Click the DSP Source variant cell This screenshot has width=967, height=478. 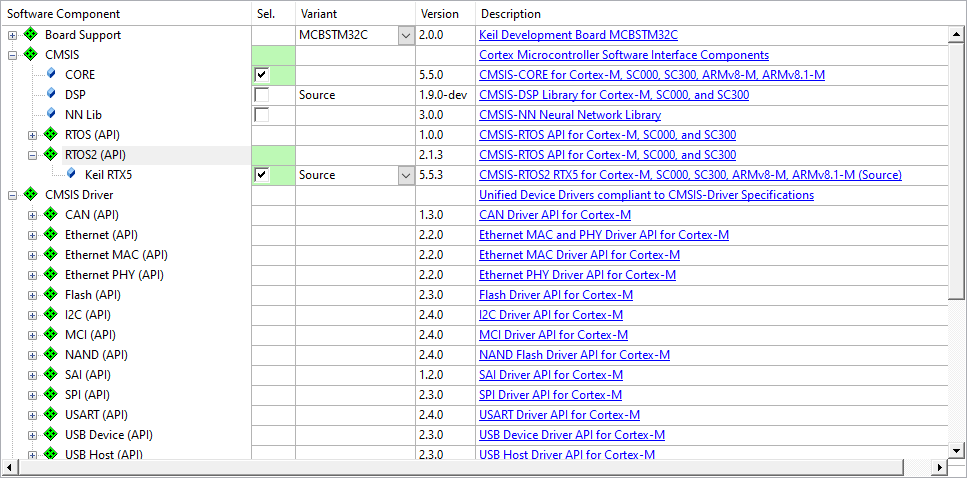tap(356, 95)
